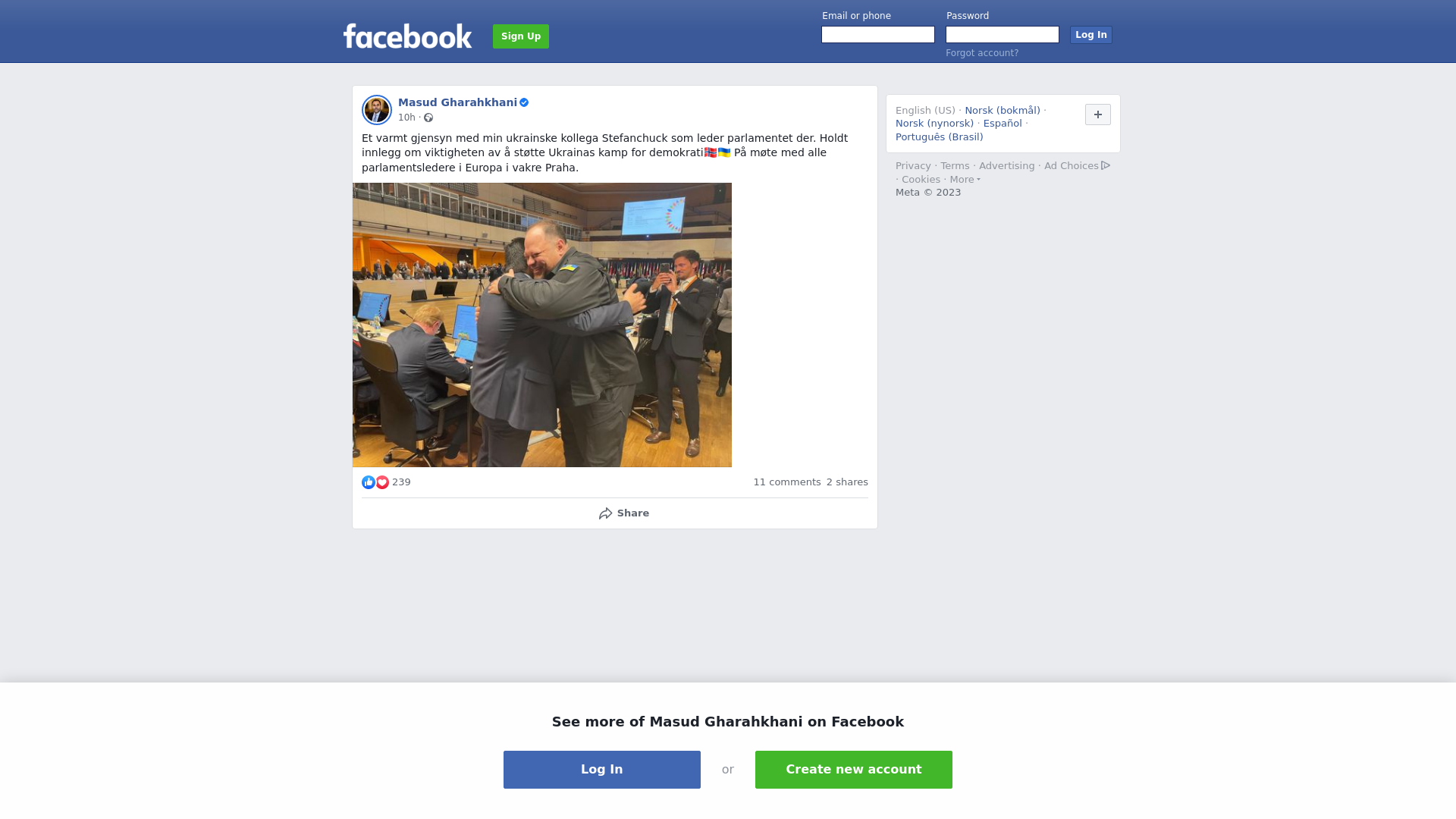Select the Norsk (bokmål) language
Viewport: 1456px width, 819px height.
click(x=1003, y=111)
